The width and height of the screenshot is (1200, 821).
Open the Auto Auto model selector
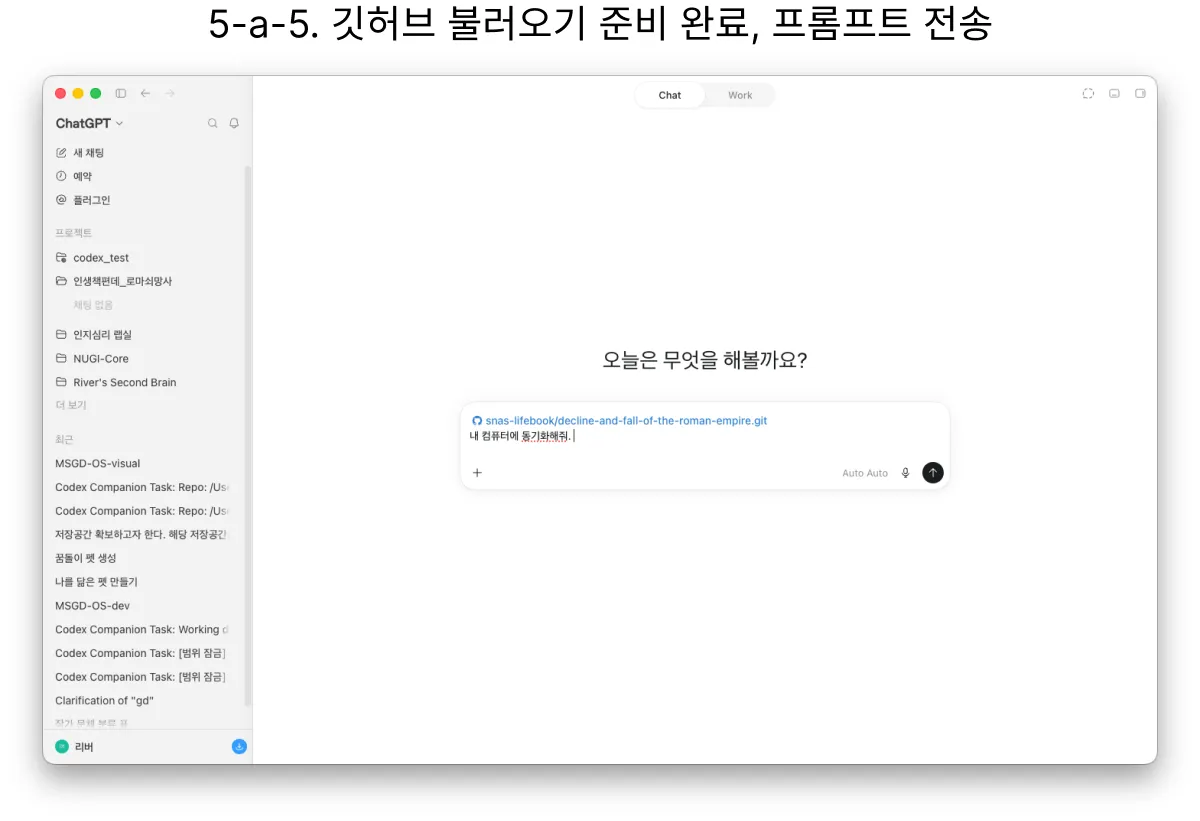[865, 473]
